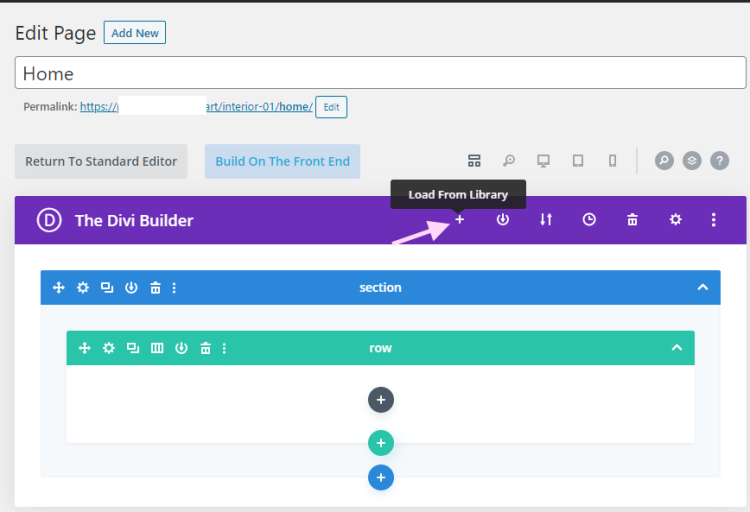Open row settings gear icon
The height and width of the screenshot is (512, 750).
click(x=109, y=348)
